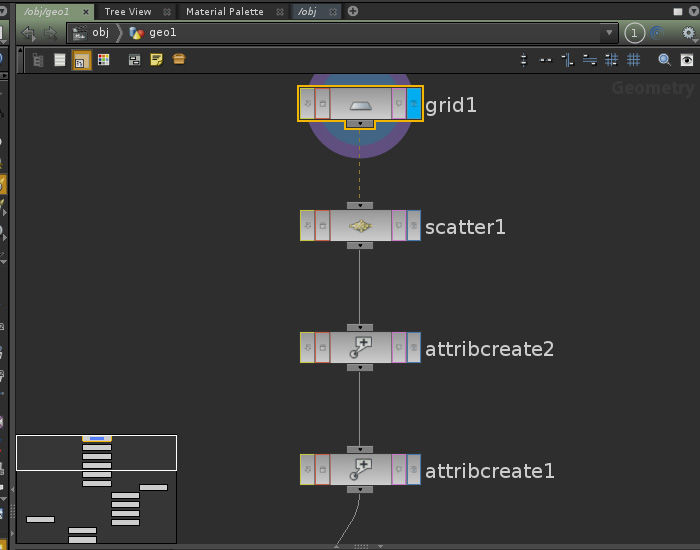
Task: Add a sticky note from the toolbar
Action: click(156, 60)
